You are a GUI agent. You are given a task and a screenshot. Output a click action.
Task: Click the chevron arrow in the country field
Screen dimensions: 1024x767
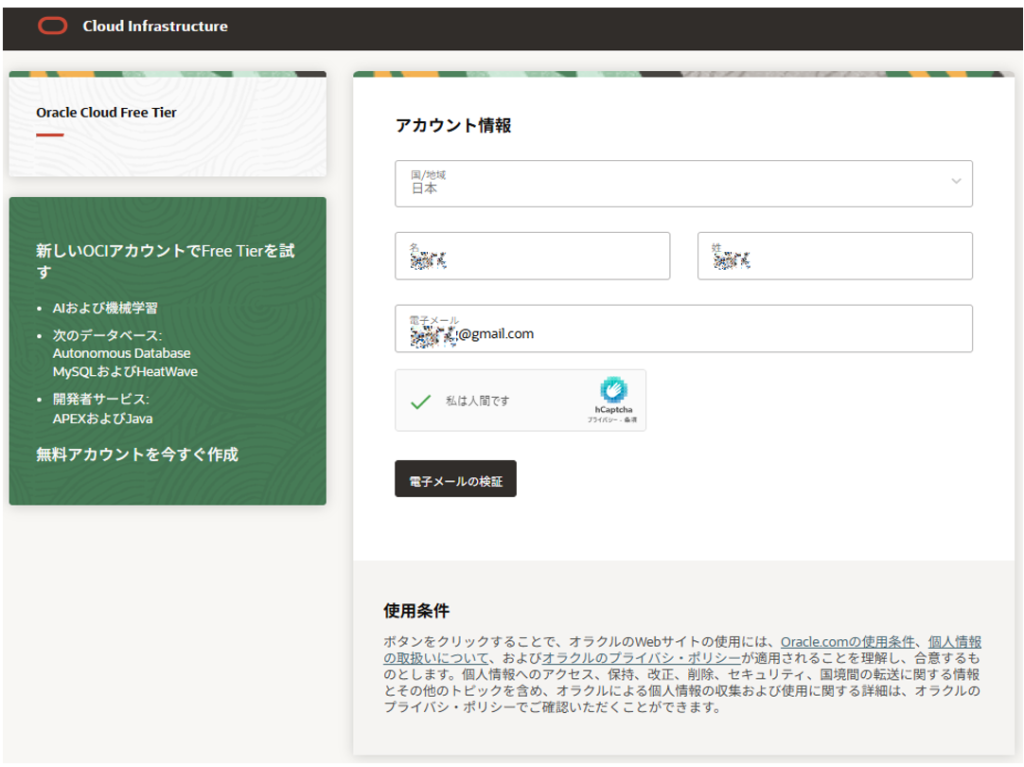[x=956, y=182]
